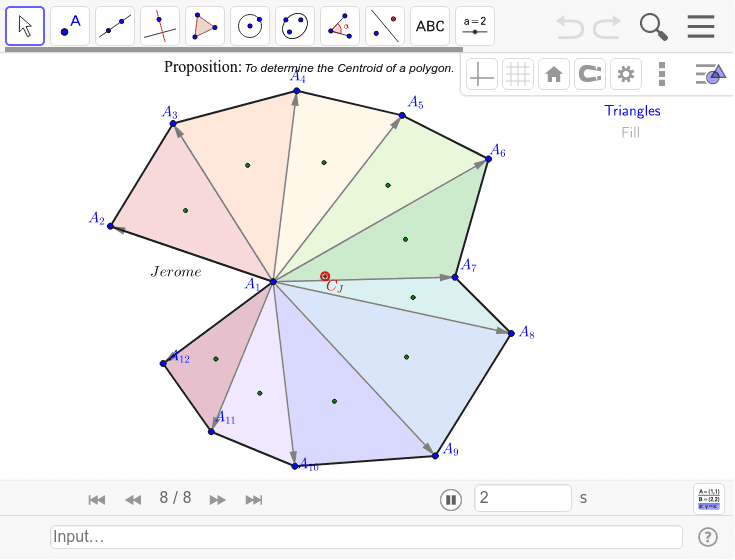The image size is (735, 560).
Task: Click the playback delay seconds field
Action: point(523,498)
